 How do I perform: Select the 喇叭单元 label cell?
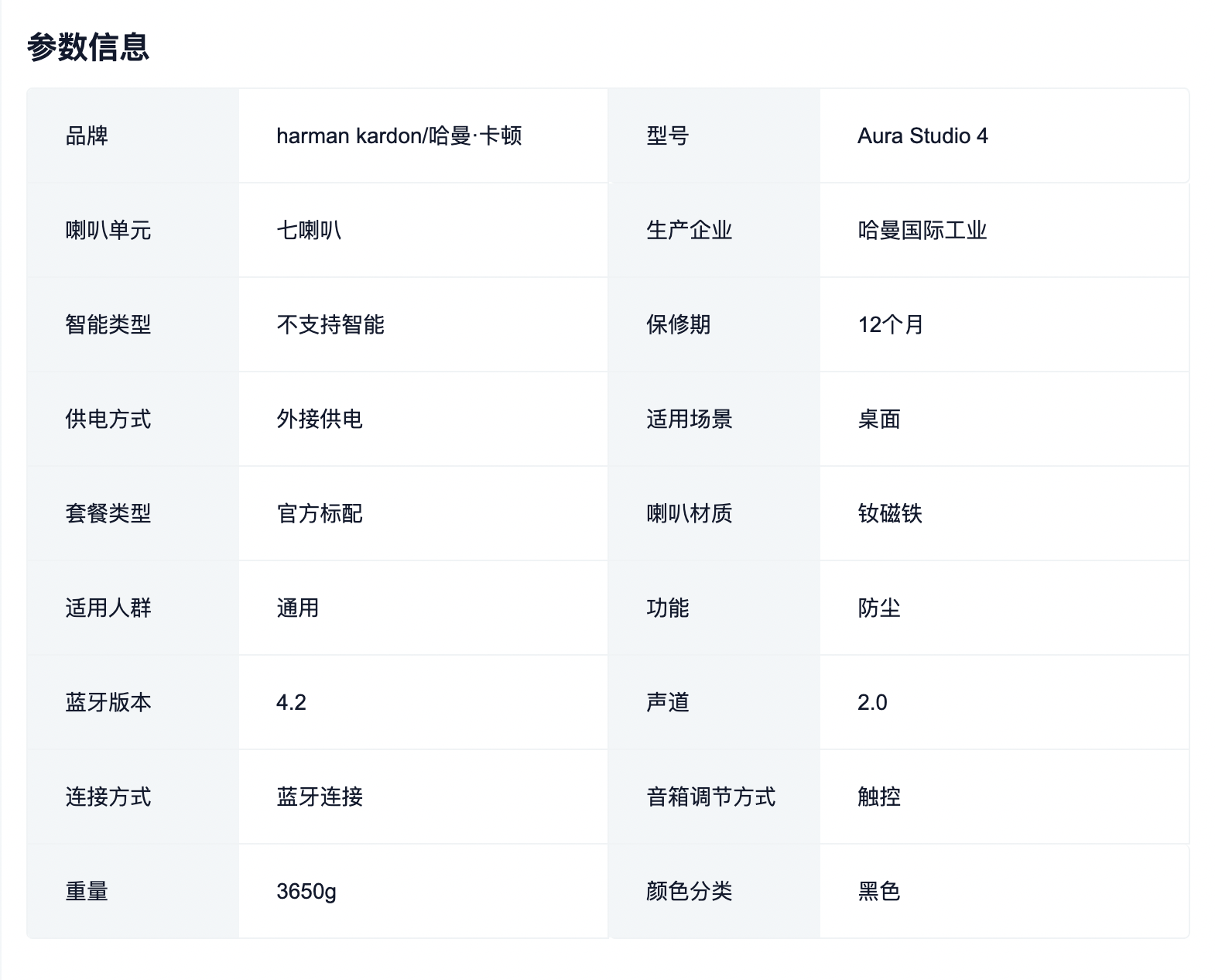(133, 231)
